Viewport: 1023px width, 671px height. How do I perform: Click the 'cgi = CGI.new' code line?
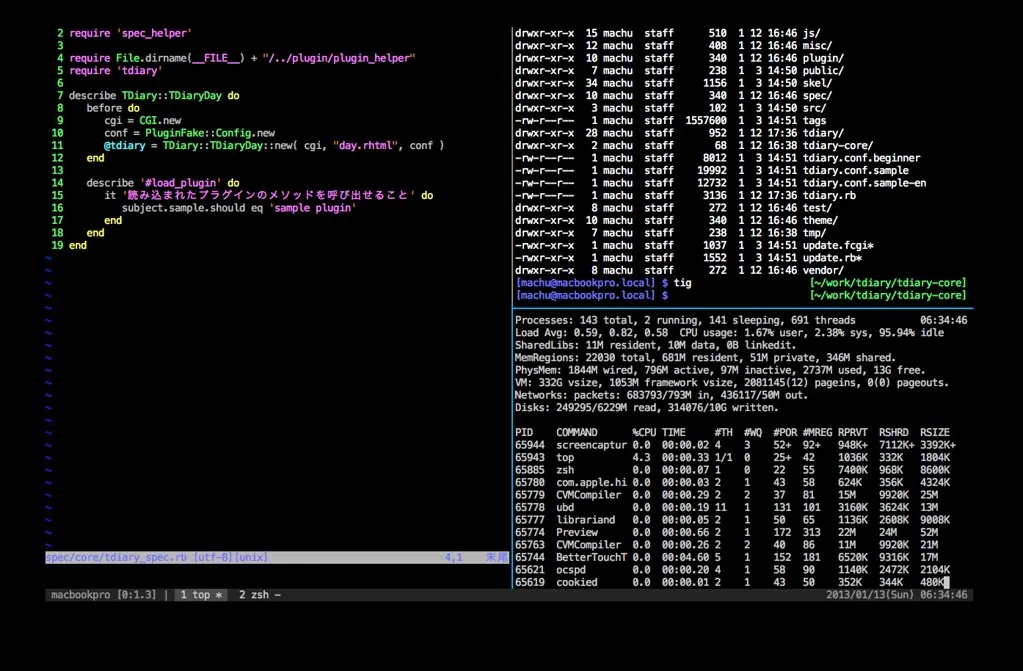coord(142,121)
